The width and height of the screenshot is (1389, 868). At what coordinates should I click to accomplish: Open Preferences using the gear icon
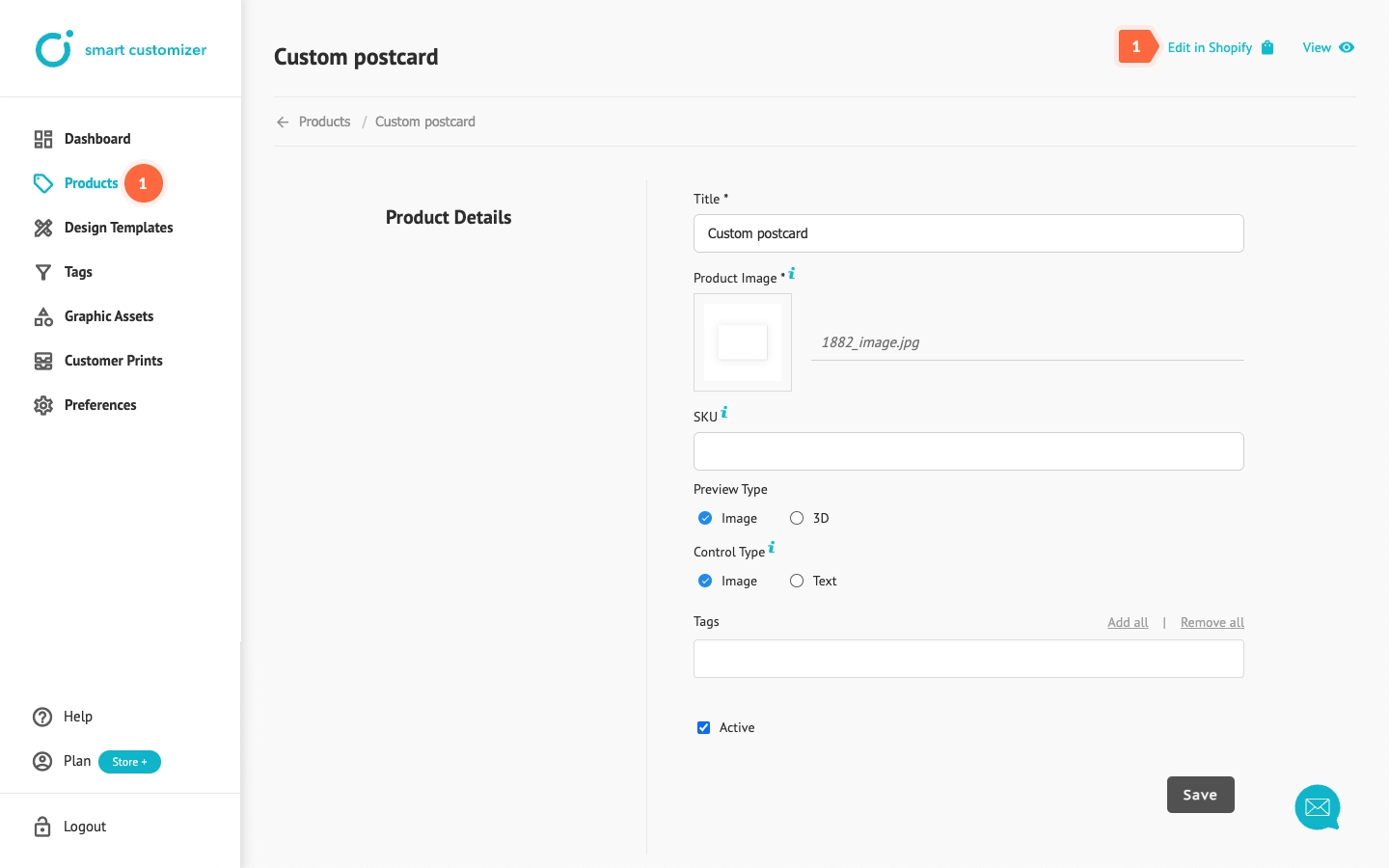click(43, 405)
